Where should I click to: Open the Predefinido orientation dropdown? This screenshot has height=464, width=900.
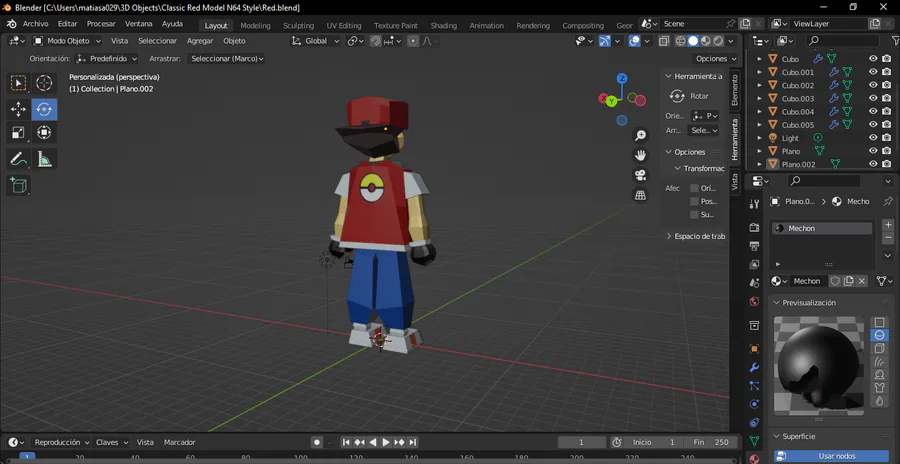107,59
